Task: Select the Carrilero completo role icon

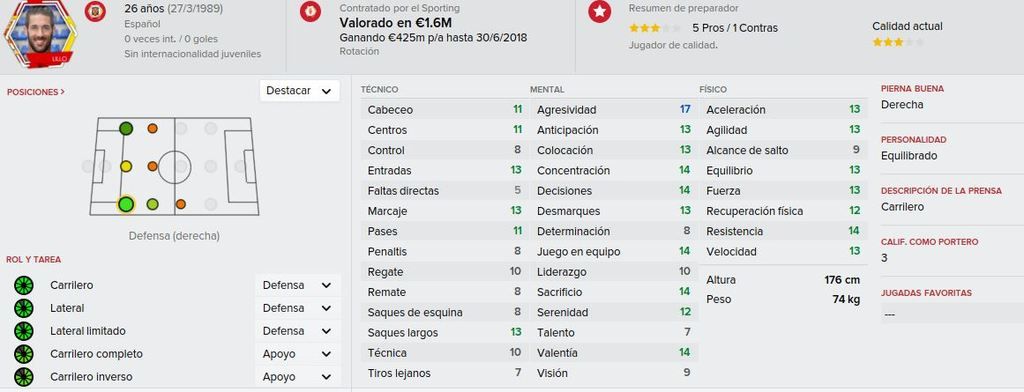Action: click(x=24, y=354)
